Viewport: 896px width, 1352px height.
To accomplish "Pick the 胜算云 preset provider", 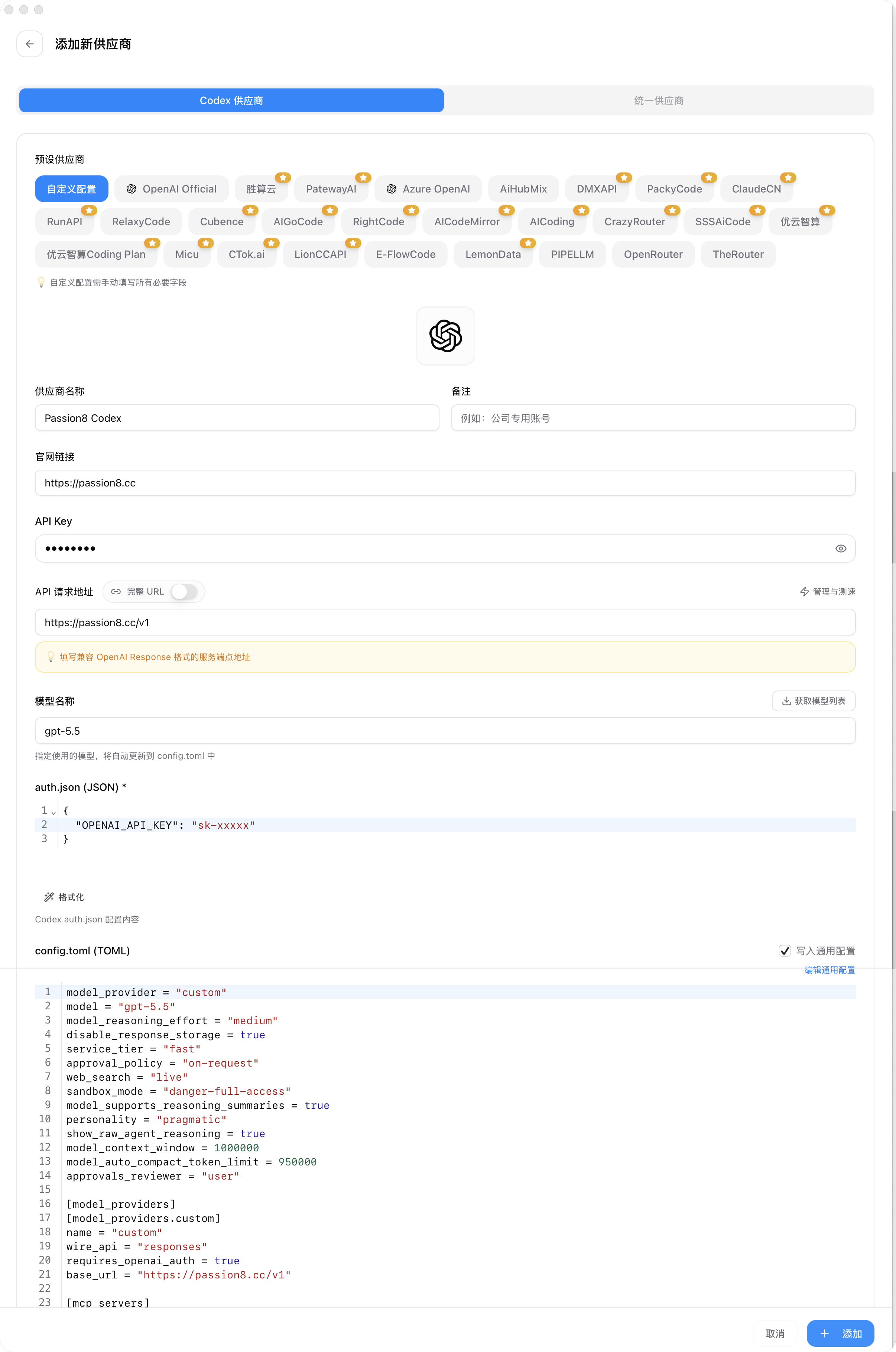I will [x=261, y=189].
